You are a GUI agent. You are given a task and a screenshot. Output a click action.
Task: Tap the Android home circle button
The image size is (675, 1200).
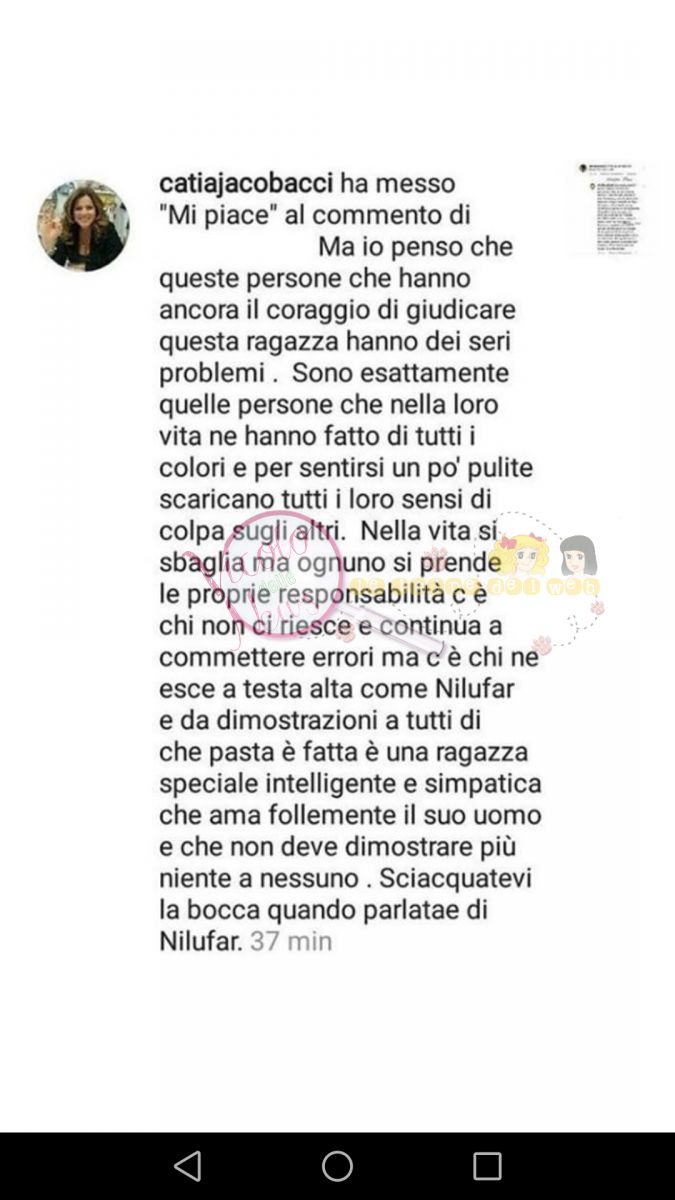pos(337,1166)
